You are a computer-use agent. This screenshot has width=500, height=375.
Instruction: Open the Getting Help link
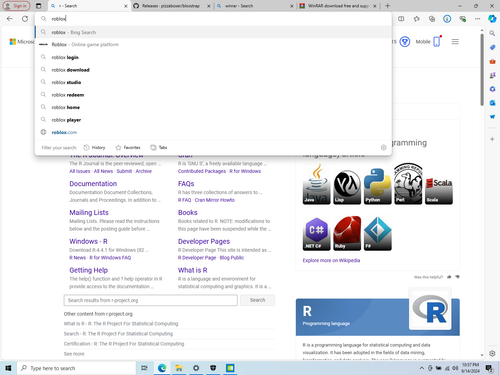89,270
